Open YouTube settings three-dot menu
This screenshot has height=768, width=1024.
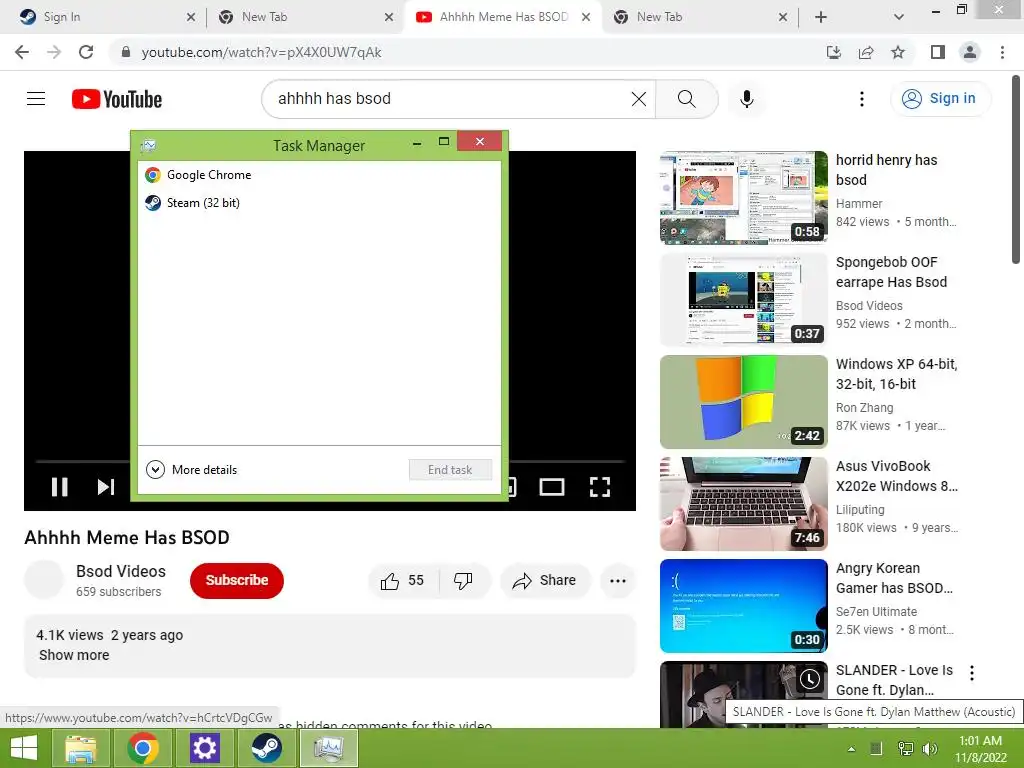coord(861,99)
